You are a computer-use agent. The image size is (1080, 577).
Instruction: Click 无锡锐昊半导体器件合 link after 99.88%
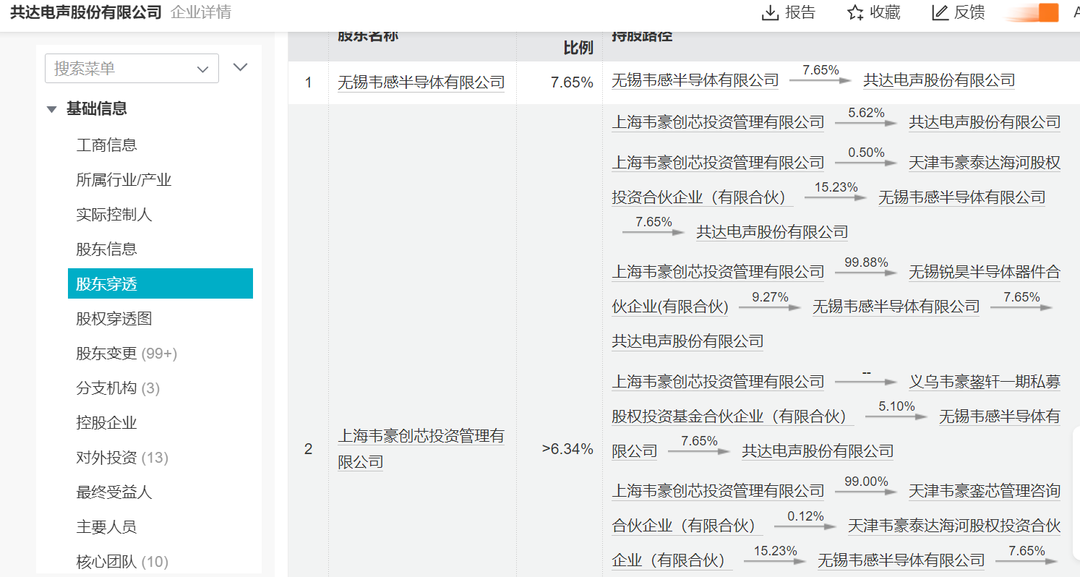[984, 272]
